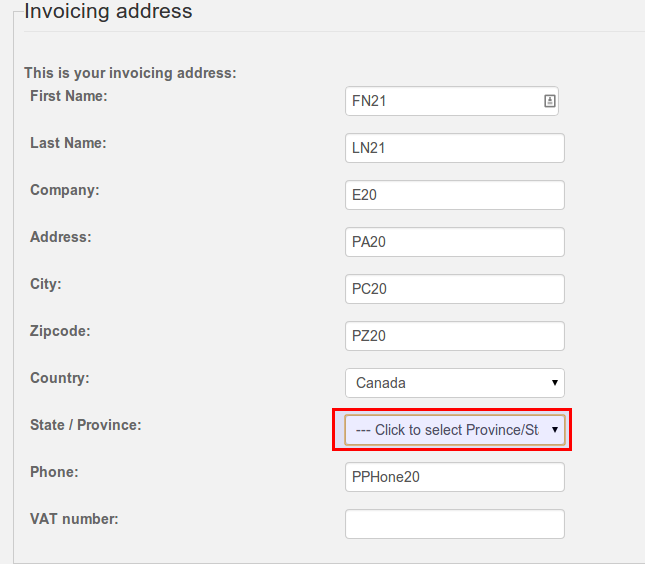Click the 'VAT number:' label text
Image resolution: width=645 pixels, height=564 pixels.
74,519
